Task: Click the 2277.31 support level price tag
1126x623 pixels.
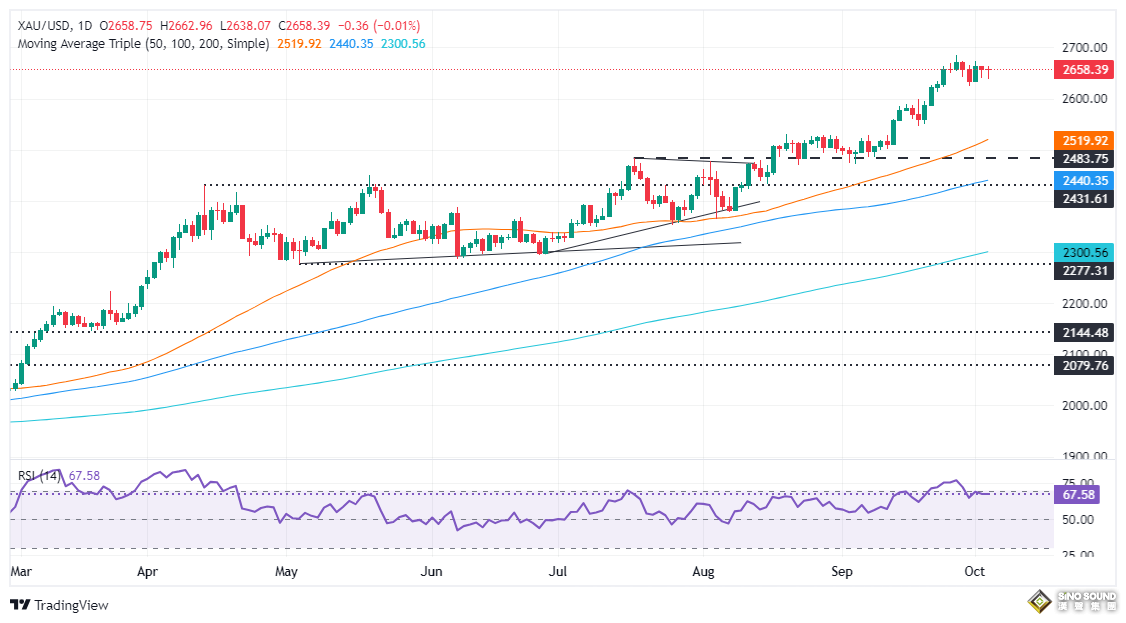Action: click(1084, 270)
